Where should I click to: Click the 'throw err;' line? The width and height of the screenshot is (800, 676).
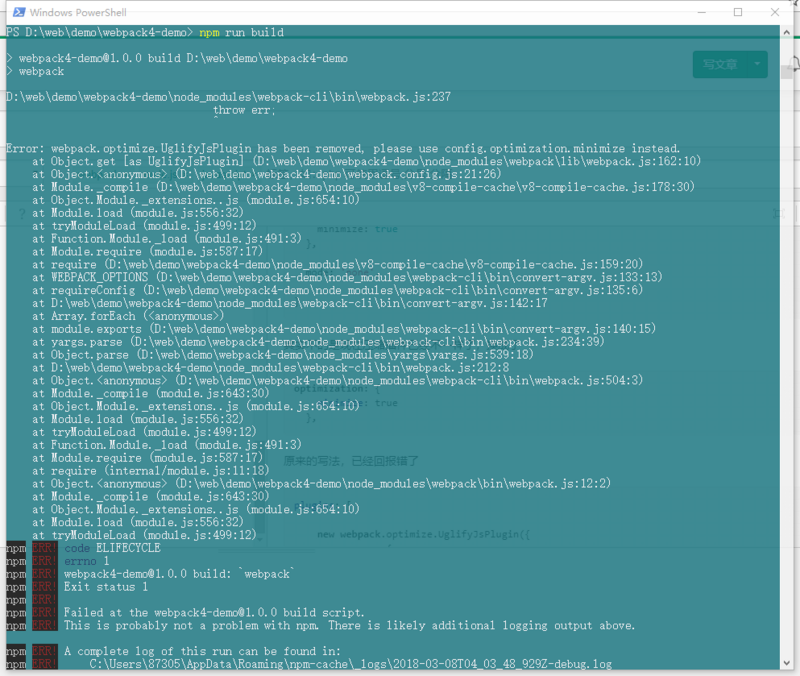[244, 110]
